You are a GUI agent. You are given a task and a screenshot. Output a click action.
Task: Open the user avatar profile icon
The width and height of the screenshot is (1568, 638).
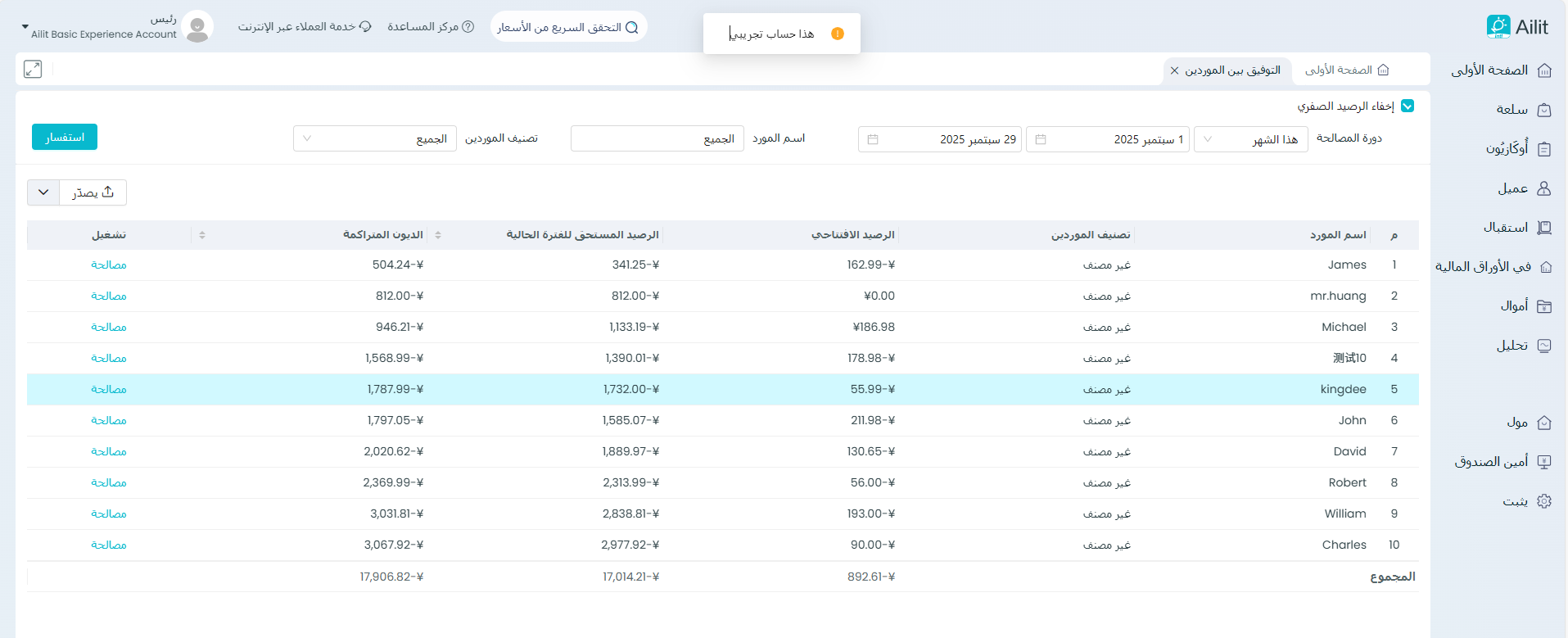pos(197,27)
